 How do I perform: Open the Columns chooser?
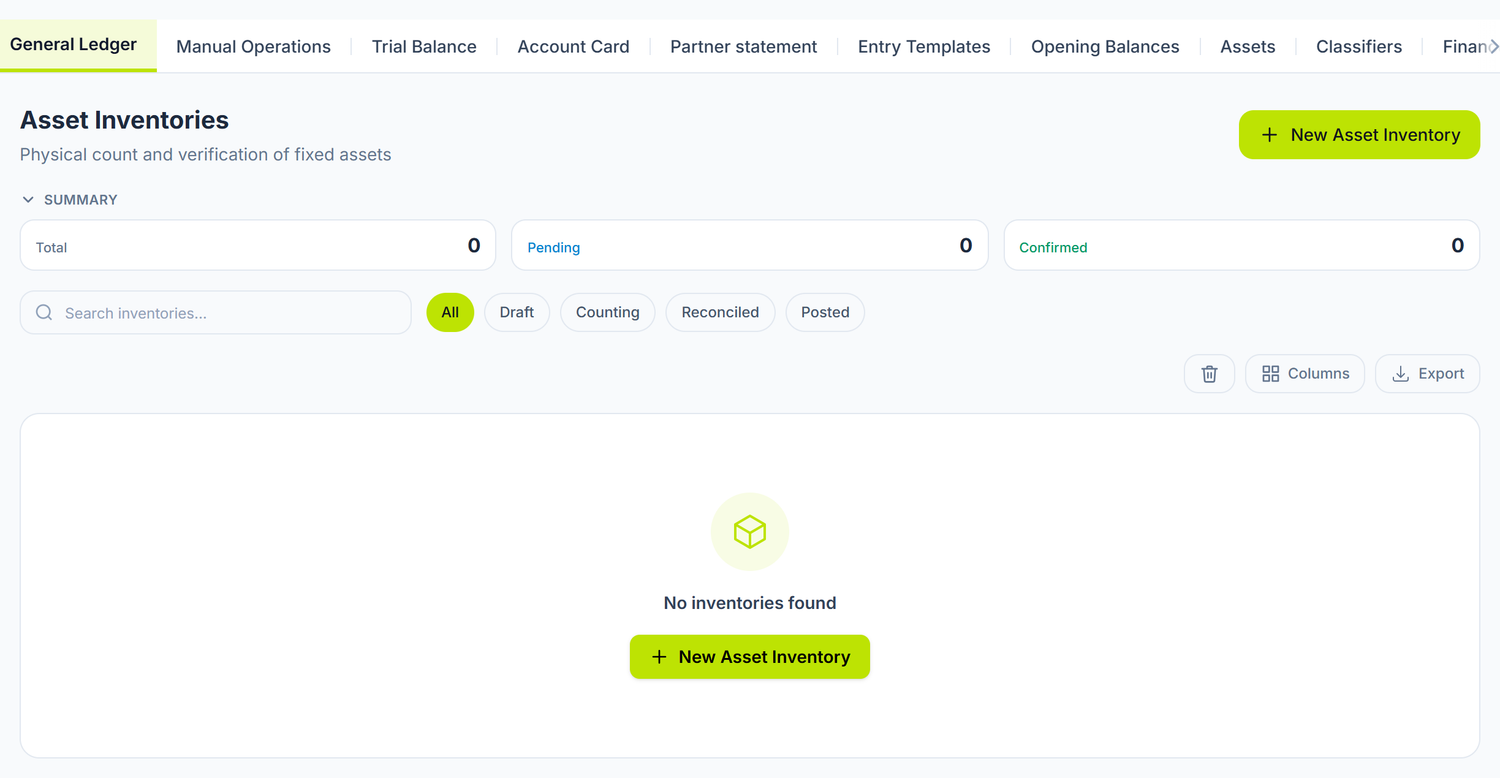point(1305,373)
